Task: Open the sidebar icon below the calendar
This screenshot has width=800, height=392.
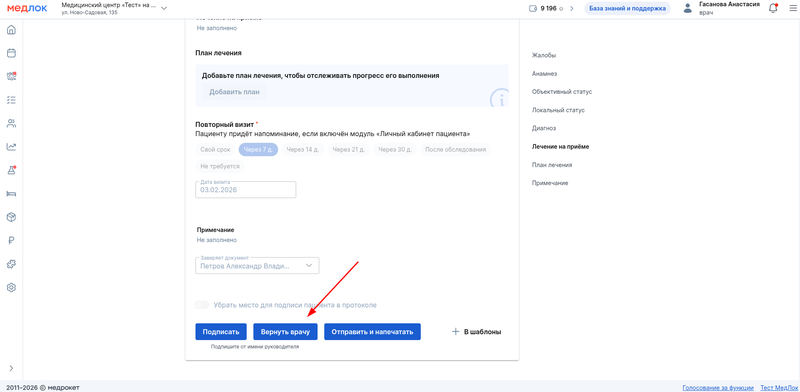Action: [11, 77]
